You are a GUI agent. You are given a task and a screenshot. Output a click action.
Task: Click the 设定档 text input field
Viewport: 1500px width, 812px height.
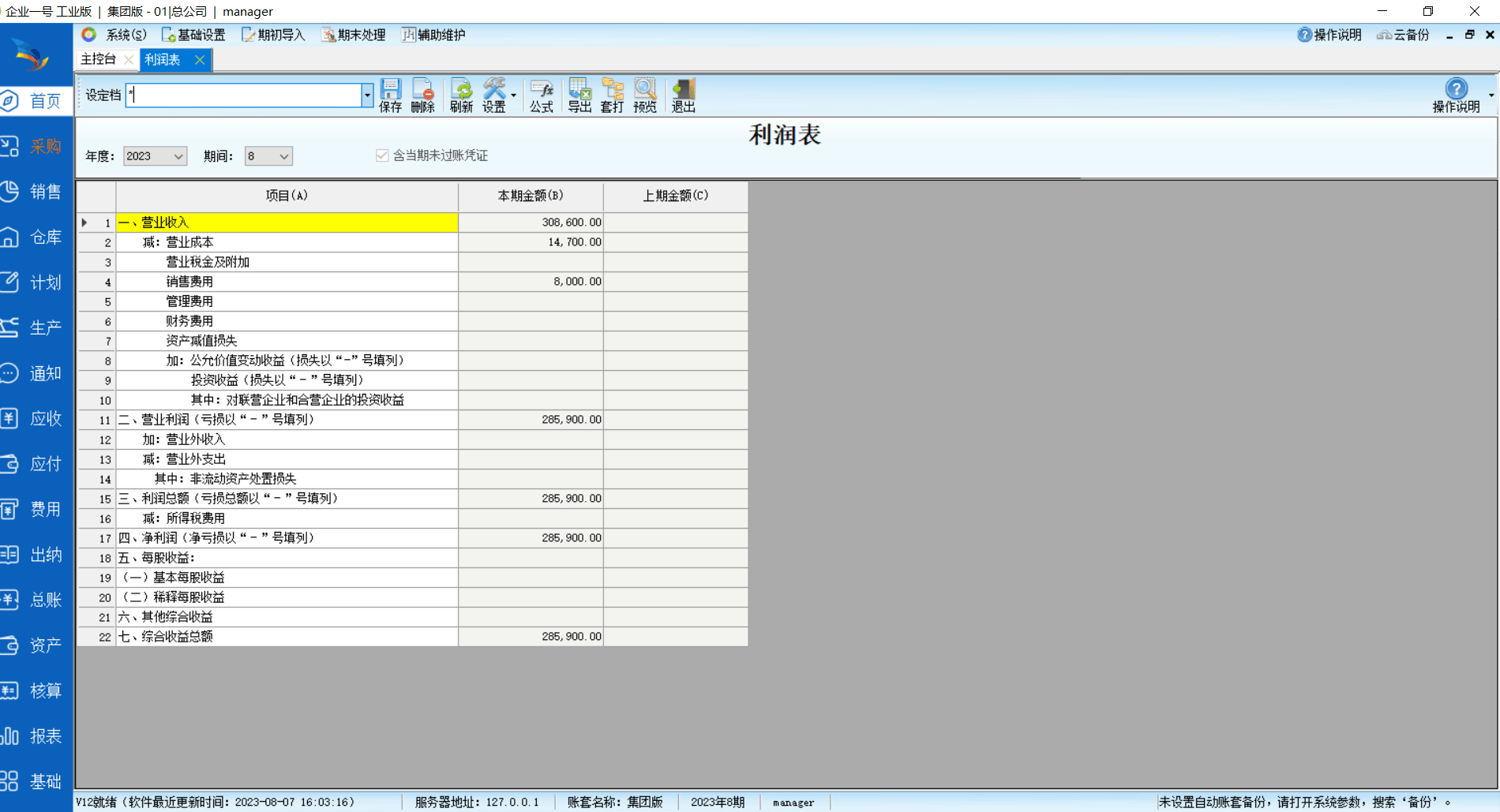click(x=244, y=95)
